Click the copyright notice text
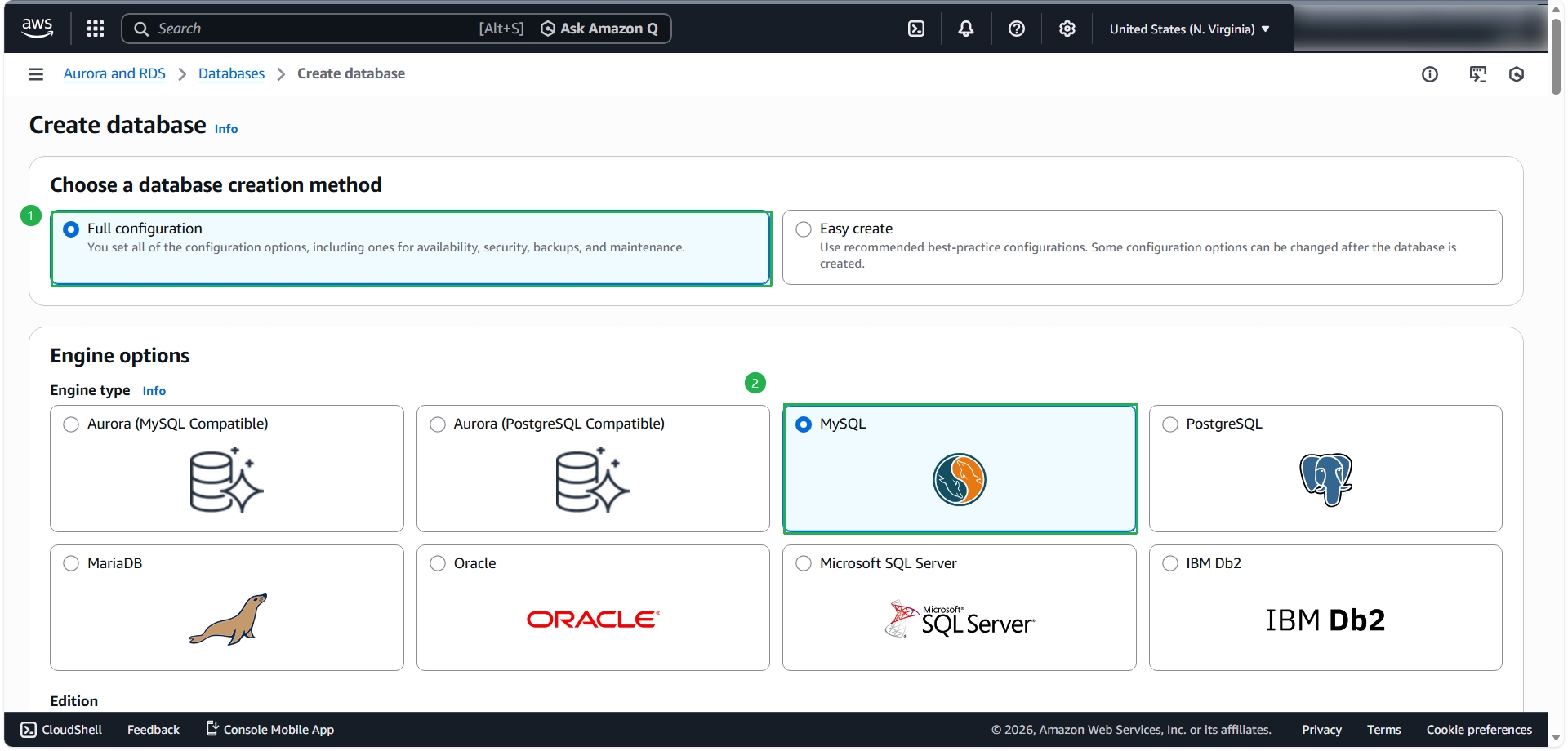This screenshot has width=1568, height=751. [x=1131, y=730]
